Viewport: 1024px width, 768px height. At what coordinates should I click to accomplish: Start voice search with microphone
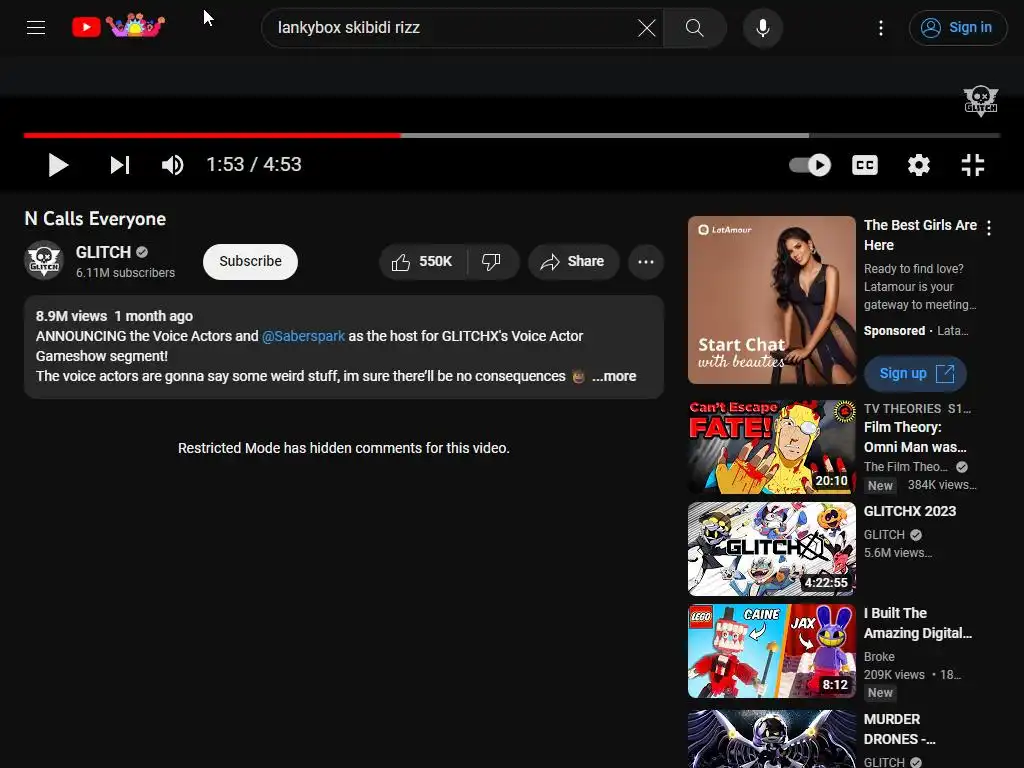(x=762, y=27)
